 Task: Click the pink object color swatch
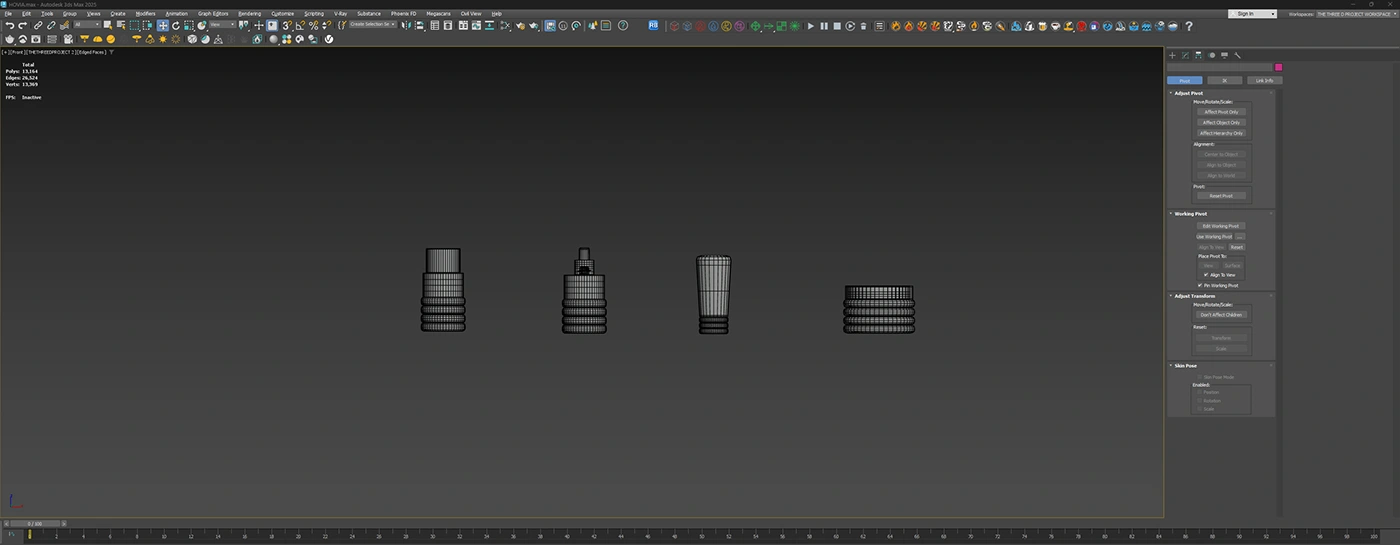point(1278,68)
